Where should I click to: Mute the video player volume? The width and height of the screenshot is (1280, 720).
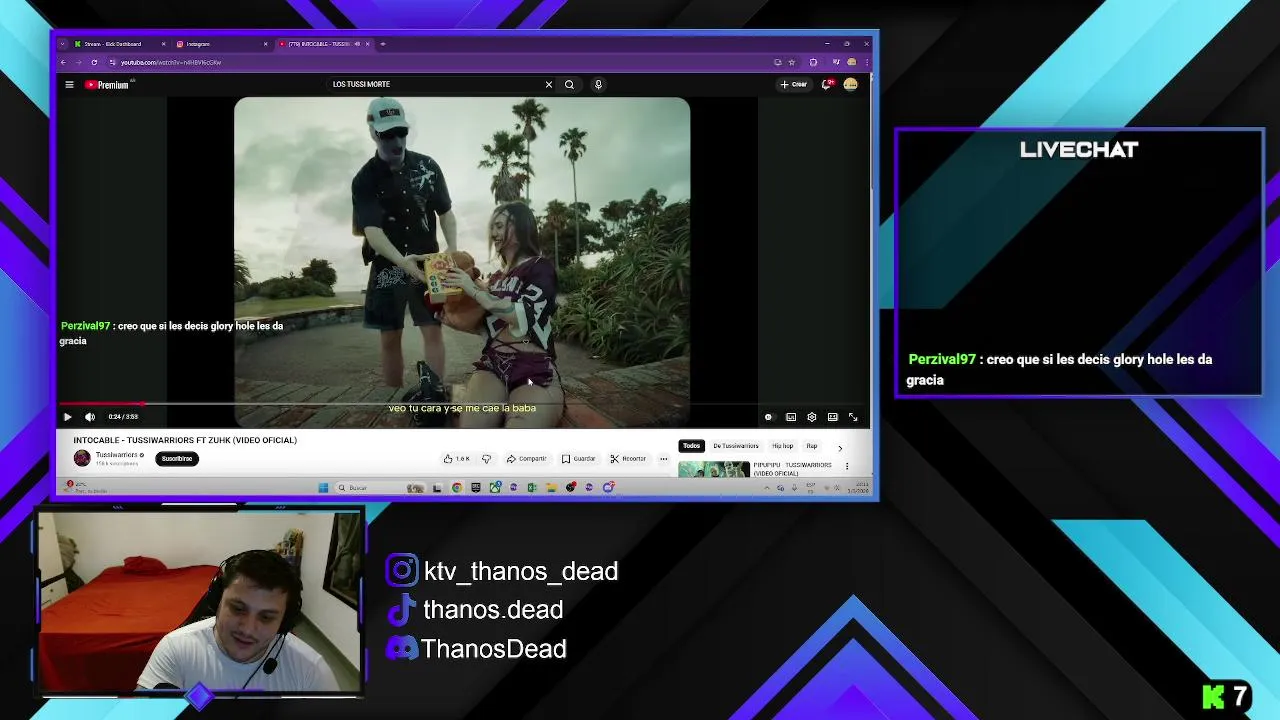click(89, 417)
